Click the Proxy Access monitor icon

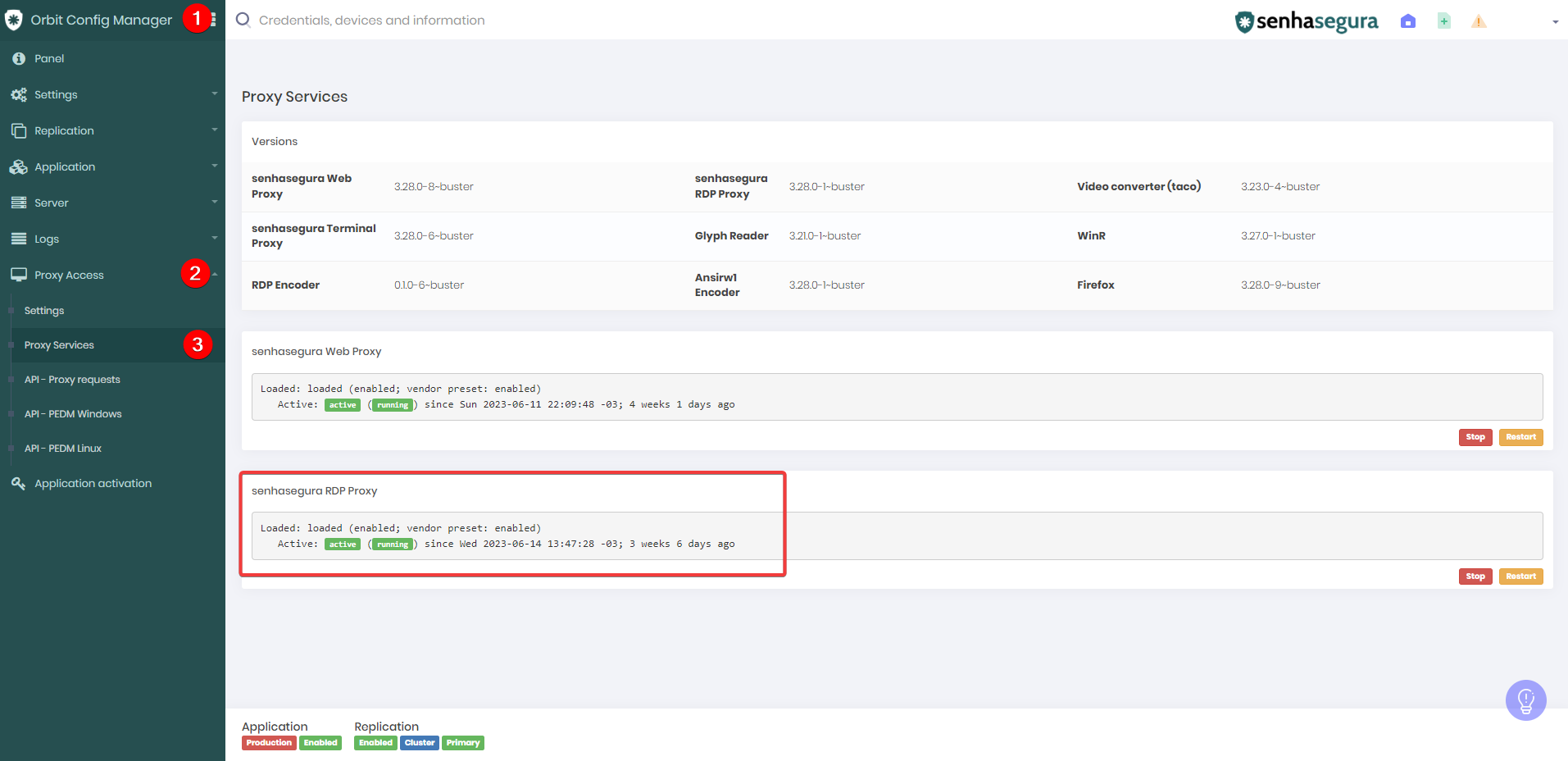pyautogui.click(x=19, y=275)
